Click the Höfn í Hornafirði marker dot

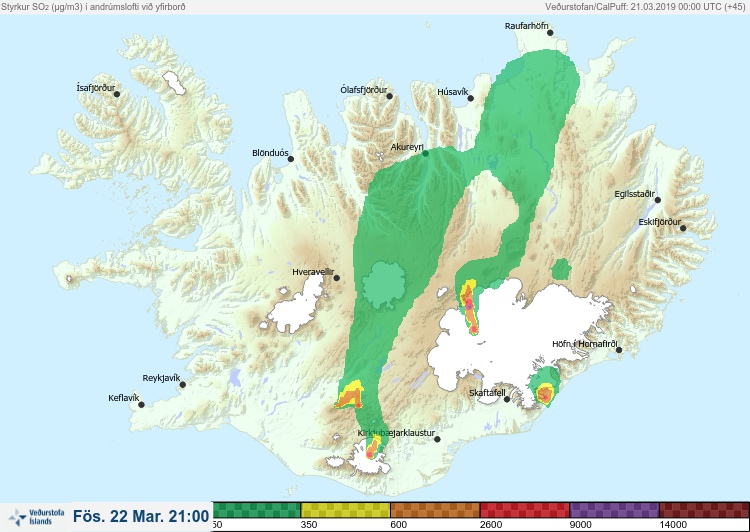tap(619, 350)
